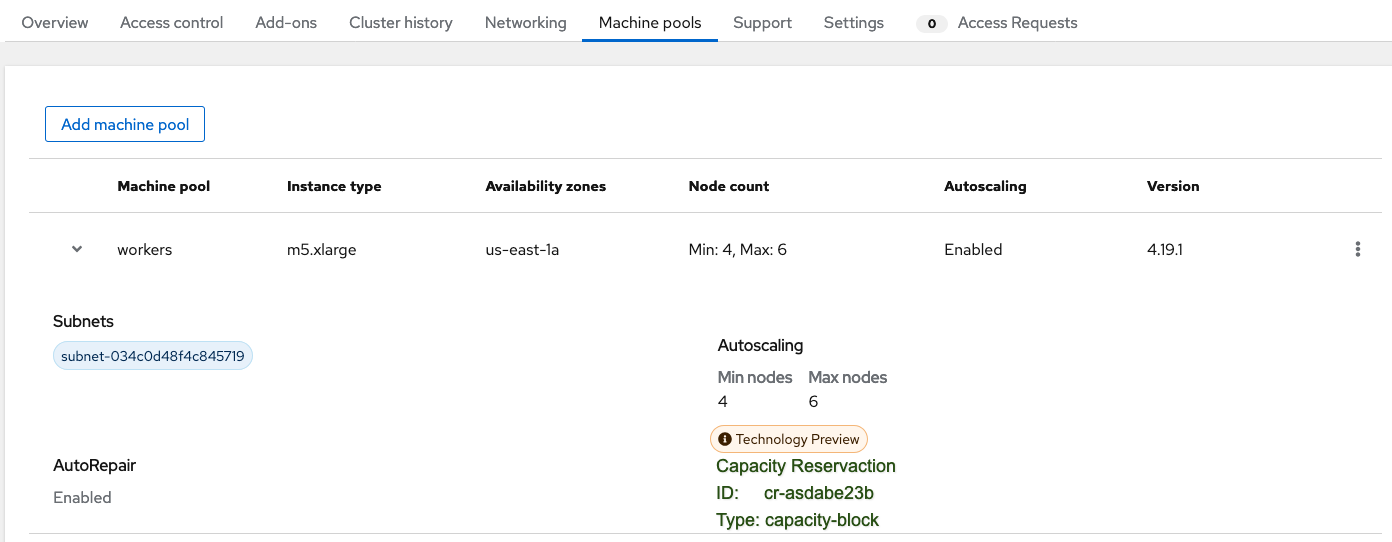Screen dimensions: 1392x542
Task: Click the Capacity Reservation ID cr-asdabe23b
Action: point(819,493)
